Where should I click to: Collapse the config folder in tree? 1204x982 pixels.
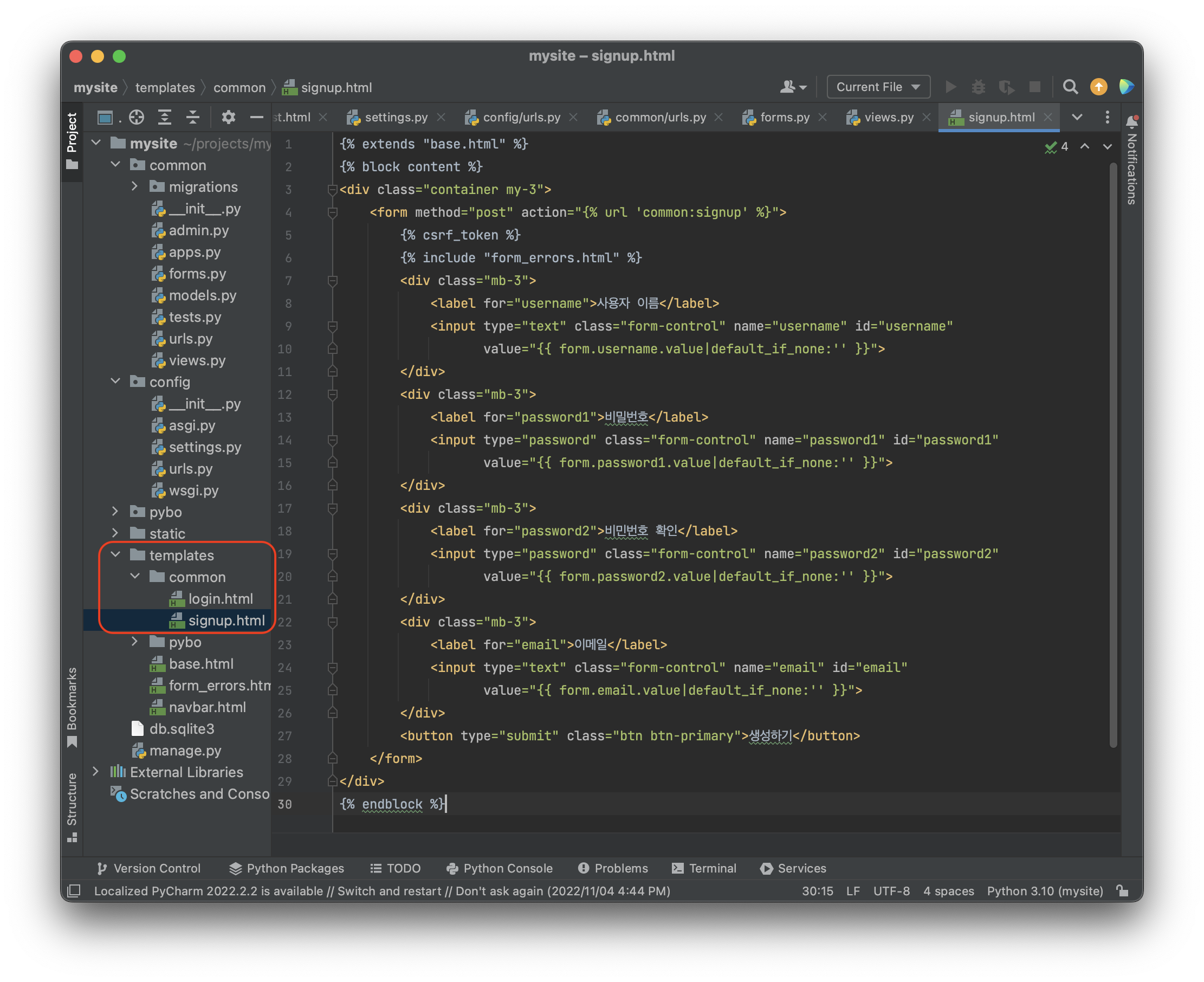[x=115, y=382]
